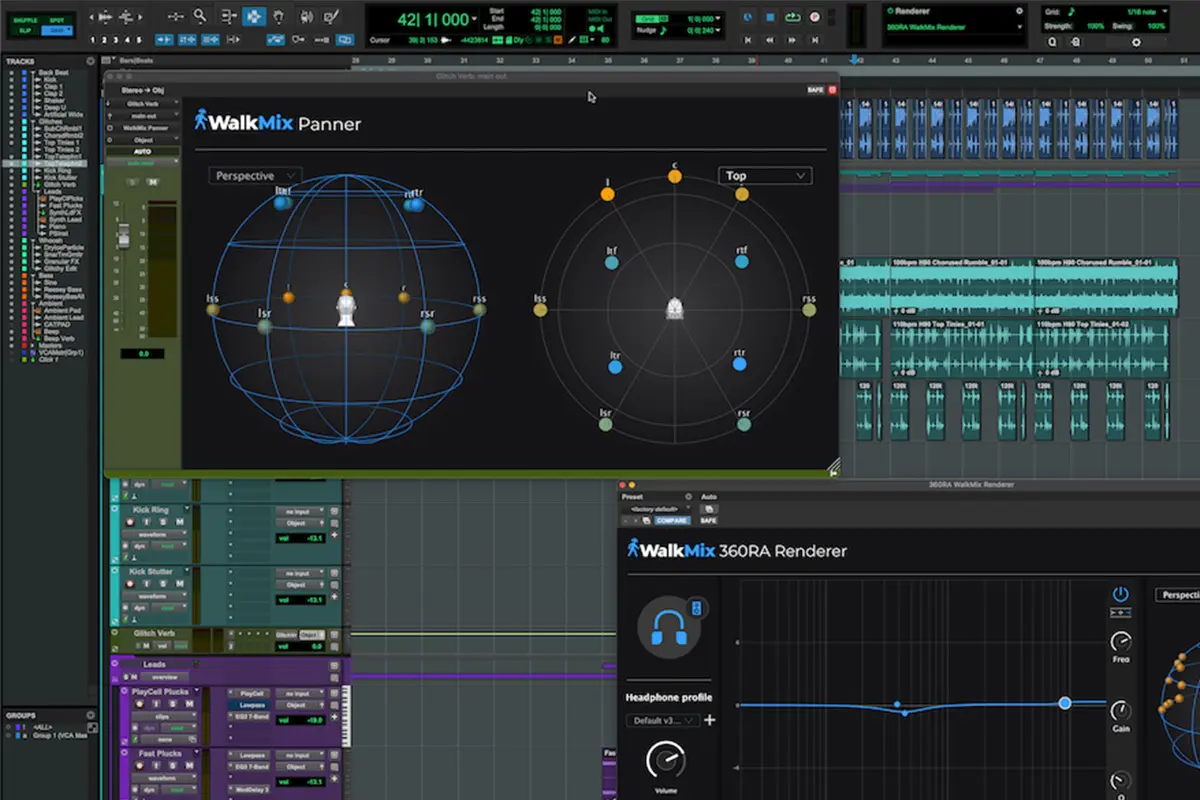Open the Top view dropdown in Panner
Viewport: 1200px width, 800px height.
[765, 176]
